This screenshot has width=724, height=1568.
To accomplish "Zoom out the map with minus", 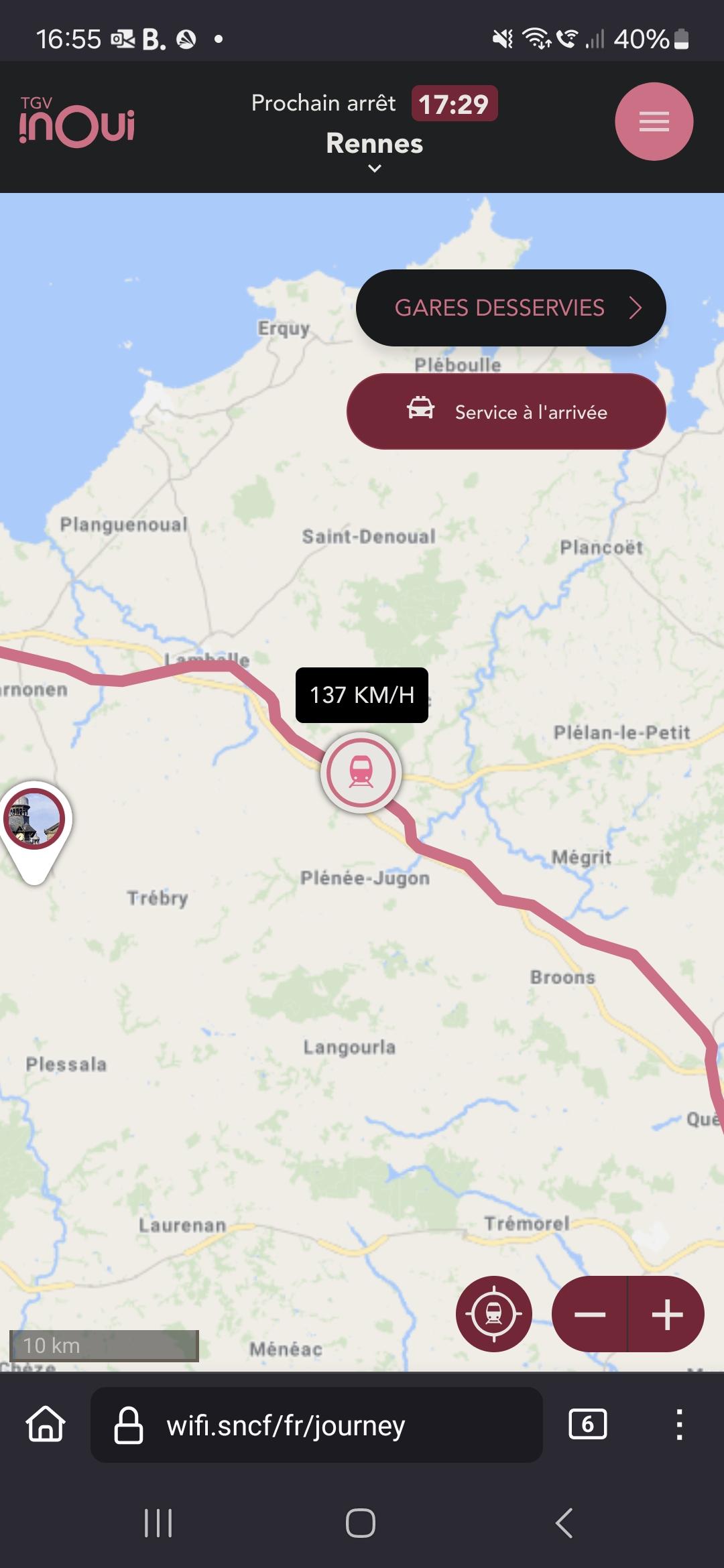I will [x=589, y=1314].
